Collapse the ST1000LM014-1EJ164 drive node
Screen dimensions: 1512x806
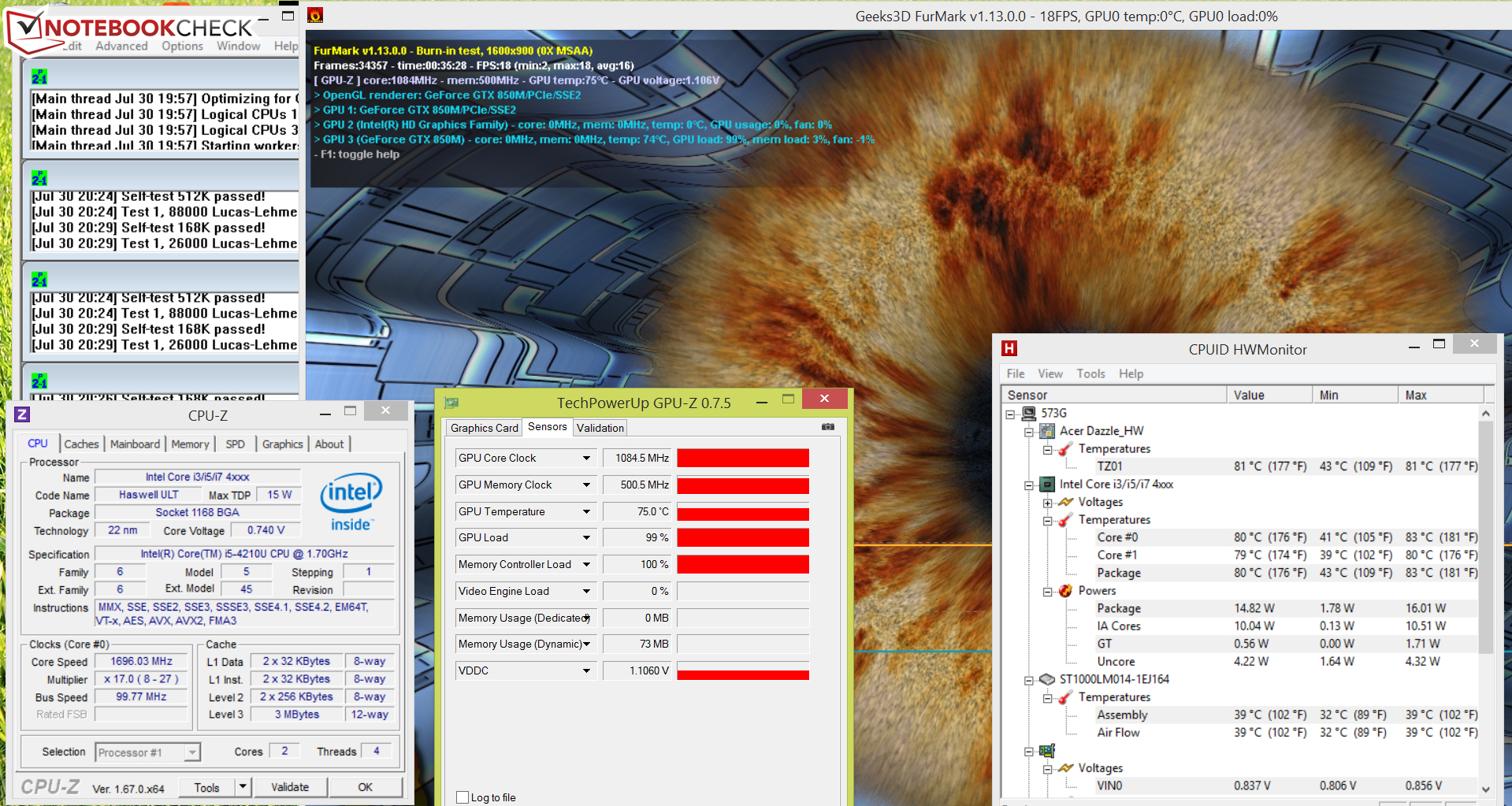(1029, 680)
